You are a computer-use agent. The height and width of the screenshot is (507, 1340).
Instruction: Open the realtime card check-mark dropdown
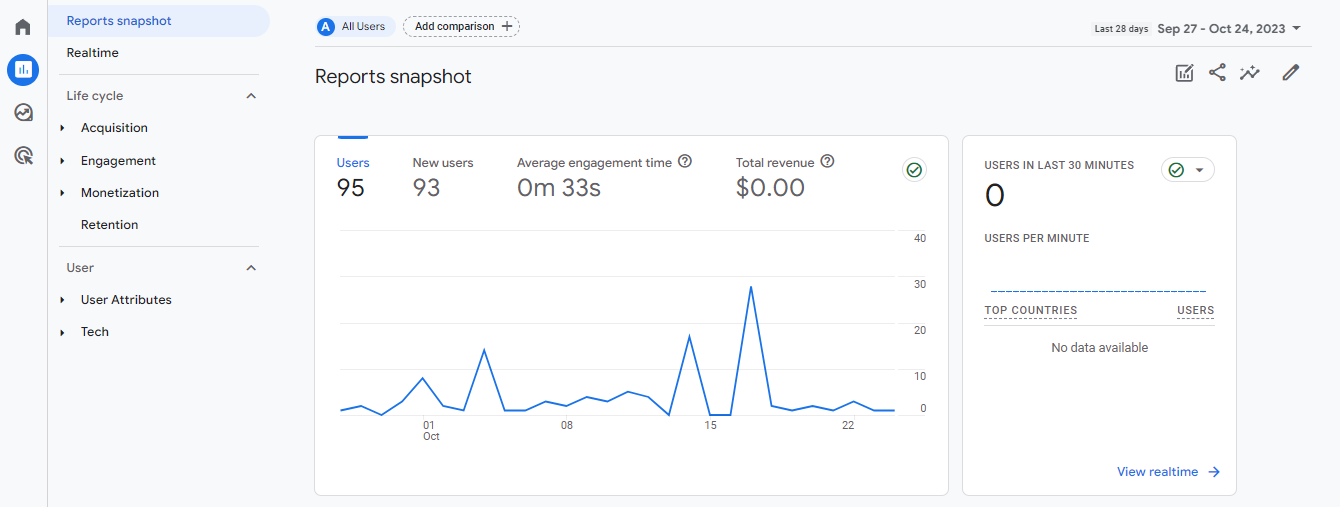1188,170
